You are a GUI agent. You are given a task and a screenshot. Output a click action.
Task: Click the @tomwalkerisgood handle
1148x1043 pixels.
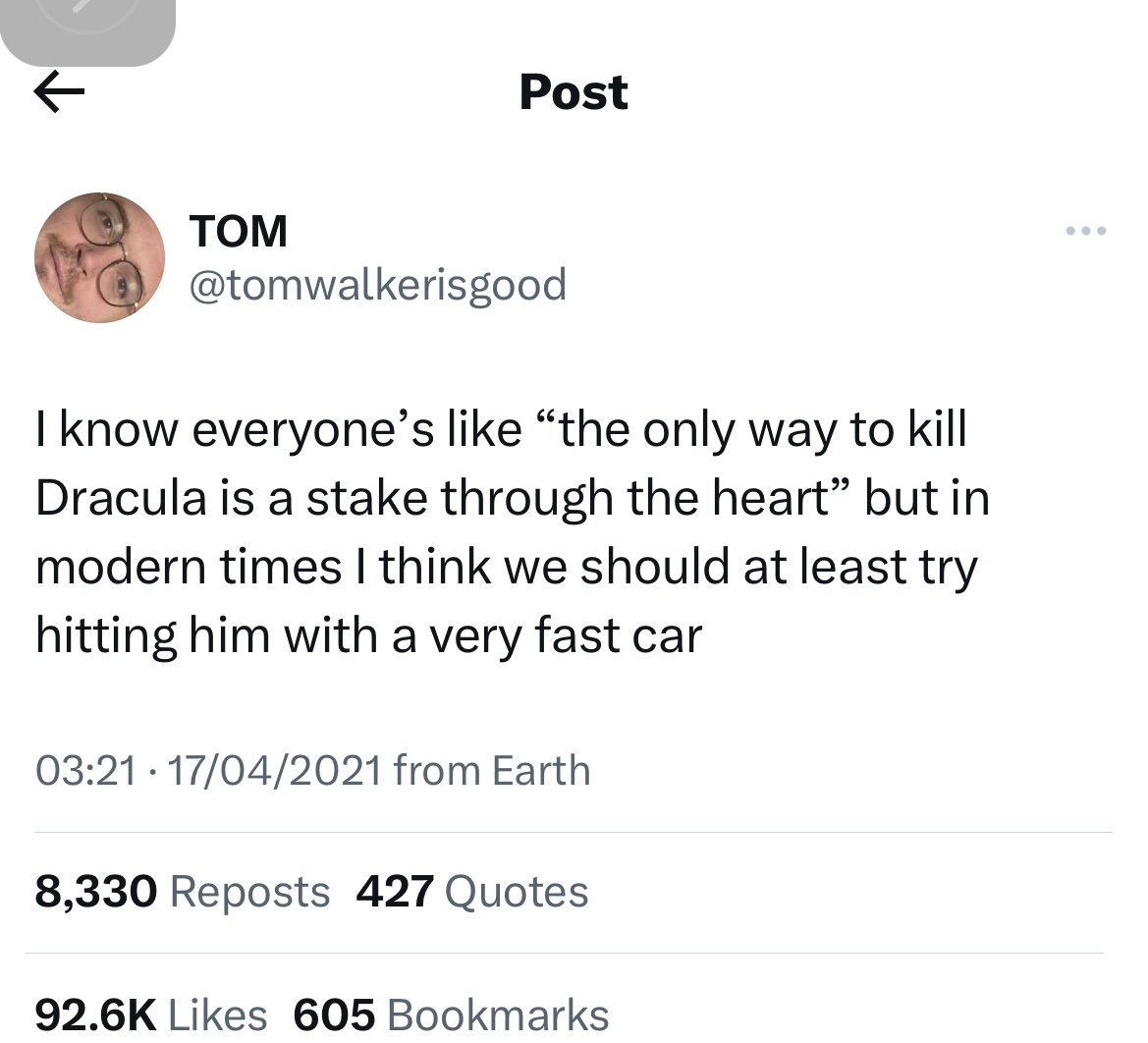[x=377, y=285]
